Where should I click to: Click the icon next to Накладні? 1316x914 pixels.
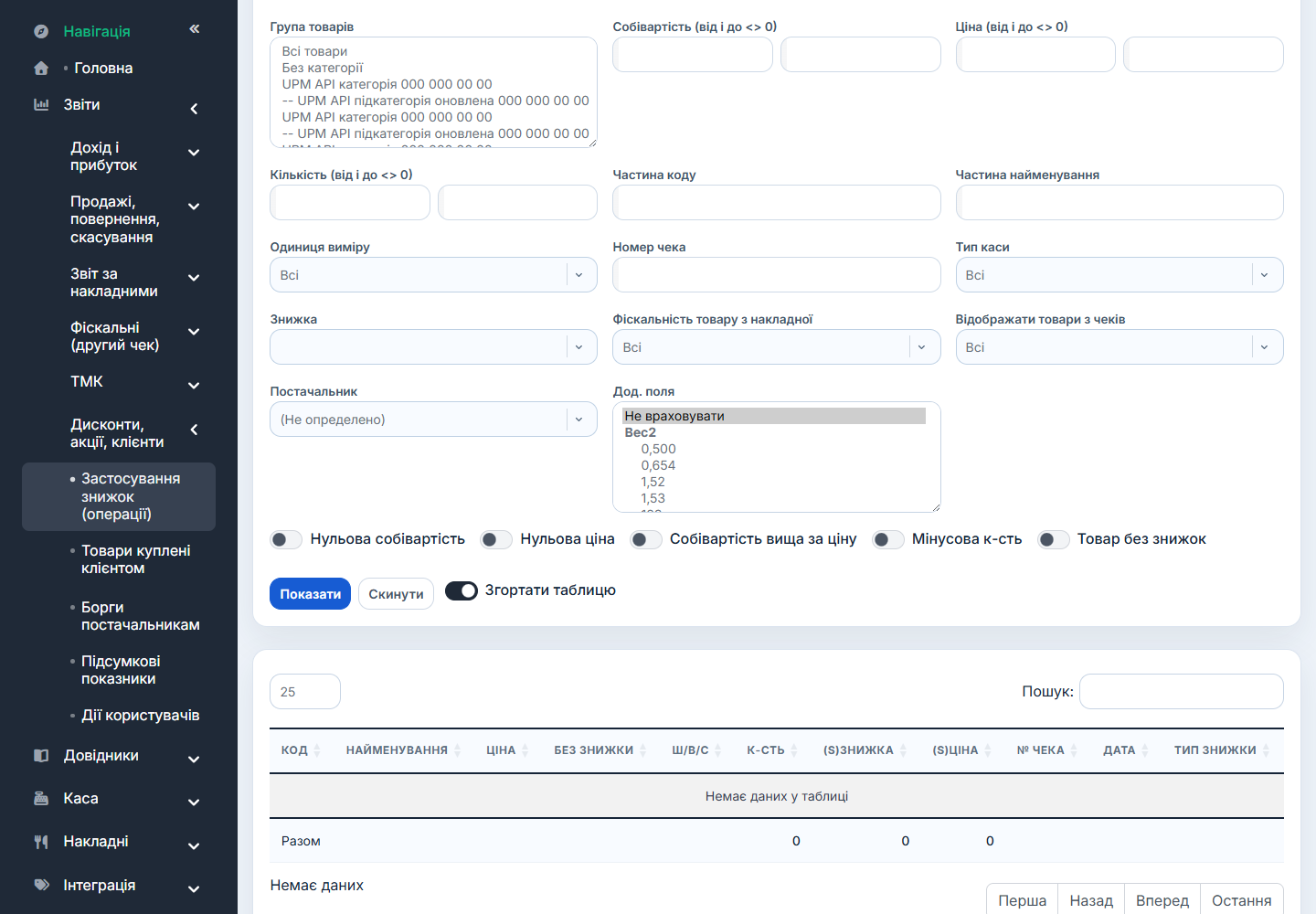click(41, 841)
